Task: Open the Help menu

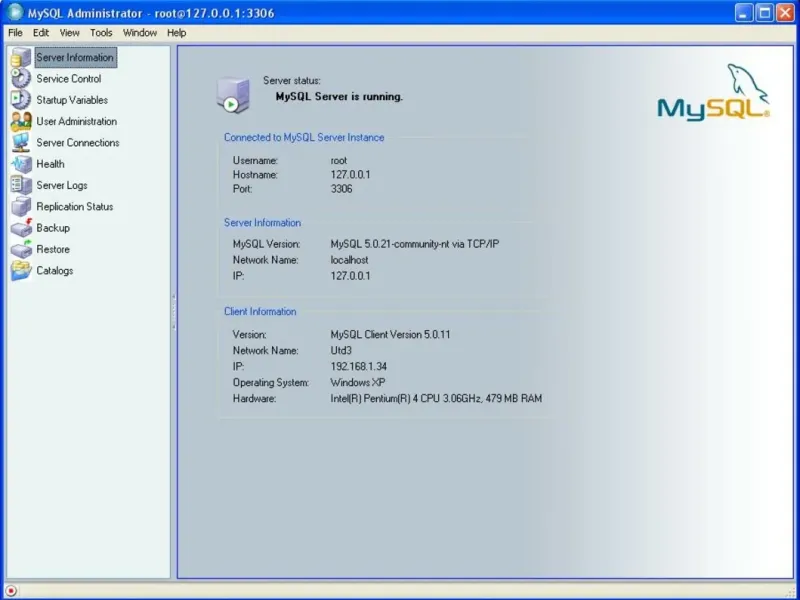Action: point(177,33)
